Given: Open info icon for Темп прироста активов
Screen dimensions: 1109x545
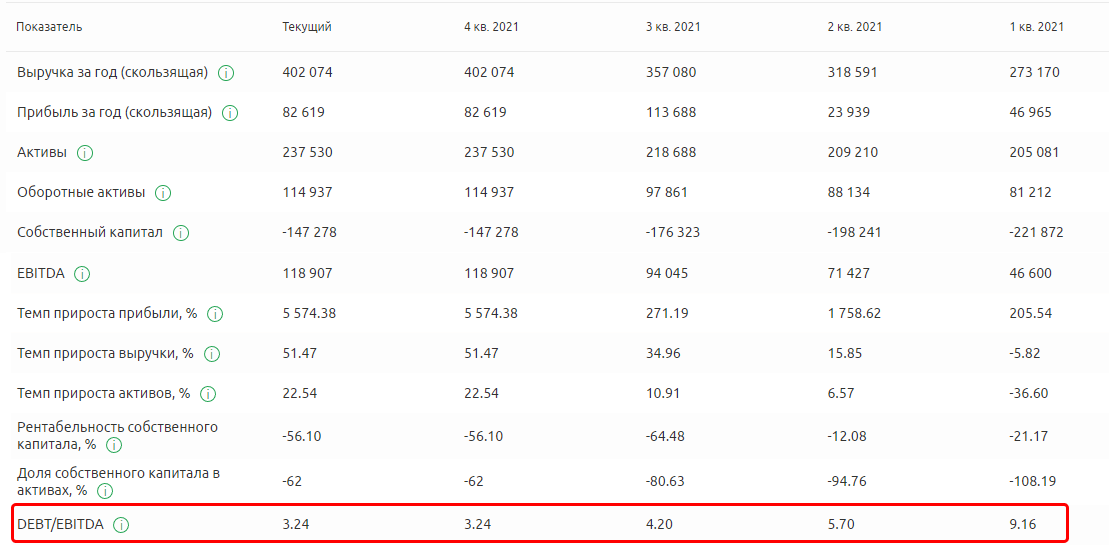Looking at the screenshot, I should pos(208,394).
